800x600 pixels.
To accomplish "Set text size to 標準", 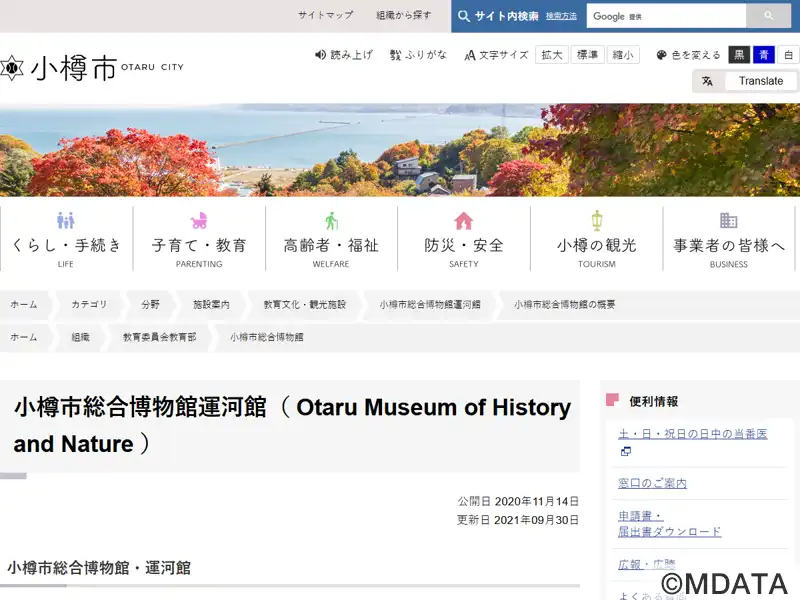I will tap(588, 55).
